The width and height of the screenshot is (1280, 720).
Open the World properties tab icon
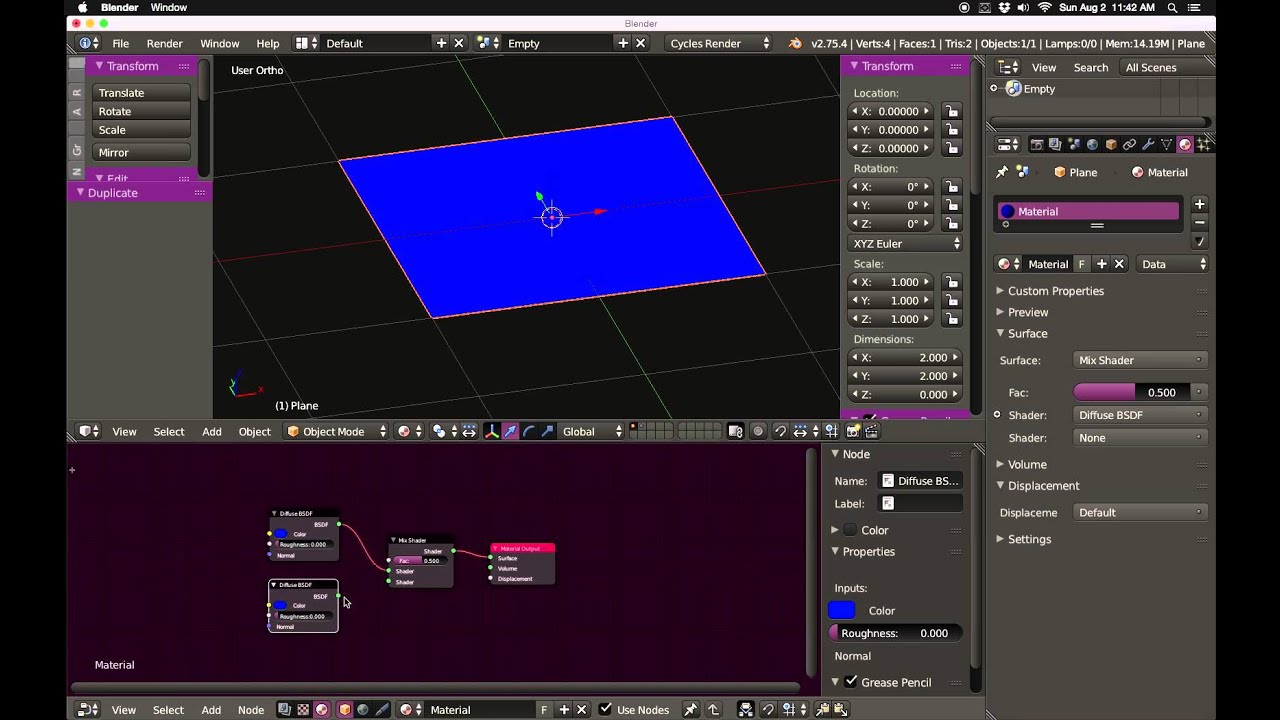pos(1092,145)
